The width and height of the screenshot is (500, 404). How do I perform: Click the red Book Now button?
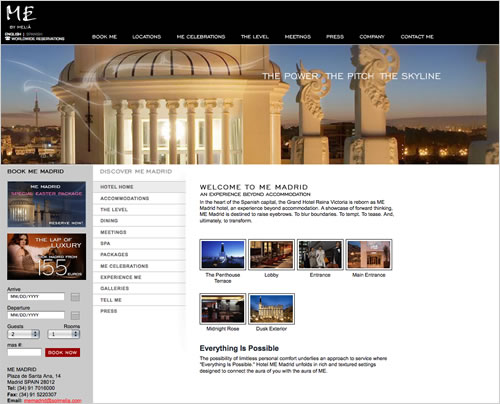pyautogui.click(x=62, y=352)
